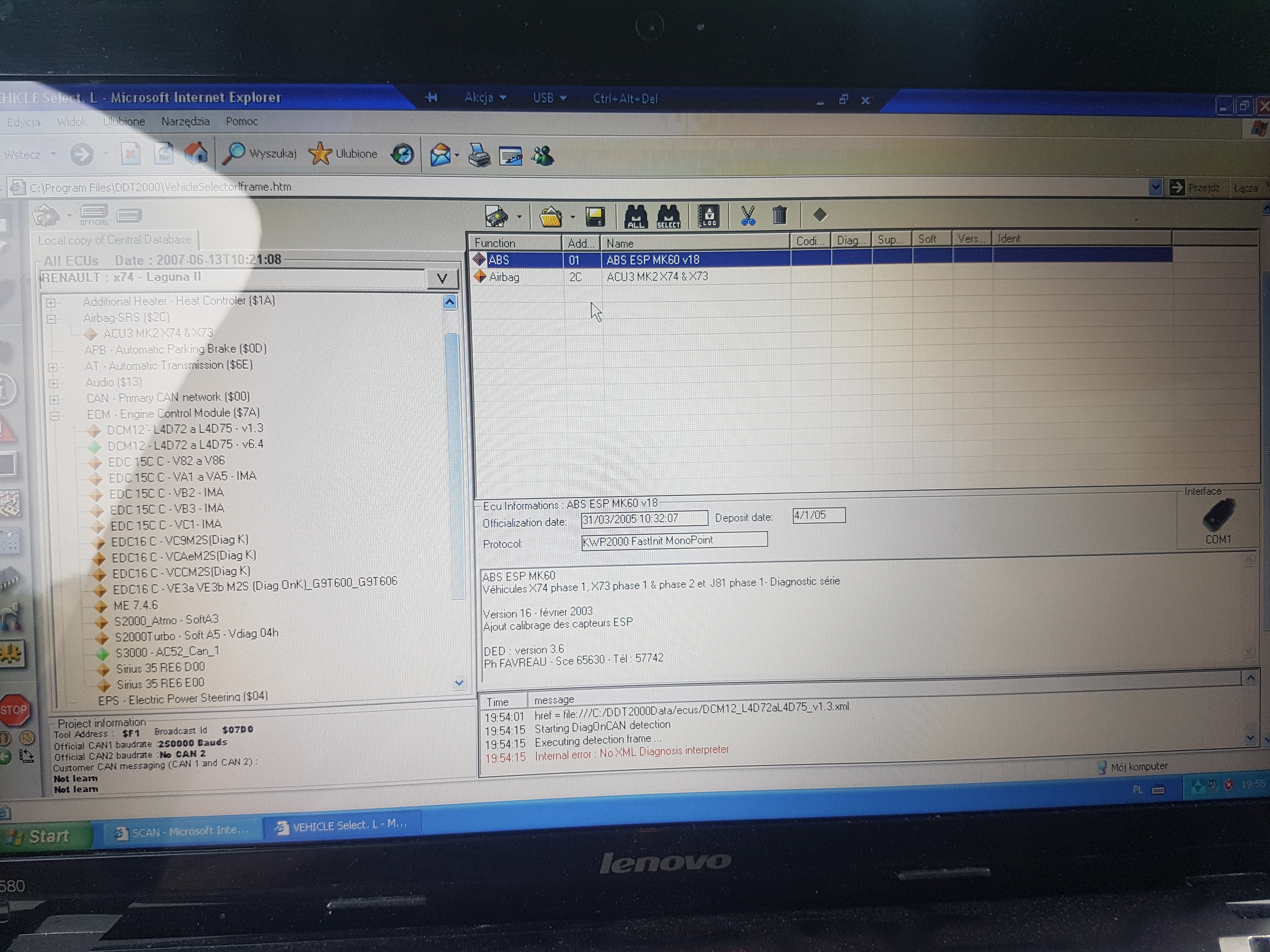Click the scan ALL ECUs binoculars icon

pyautogui.click(x=636, y=217)
